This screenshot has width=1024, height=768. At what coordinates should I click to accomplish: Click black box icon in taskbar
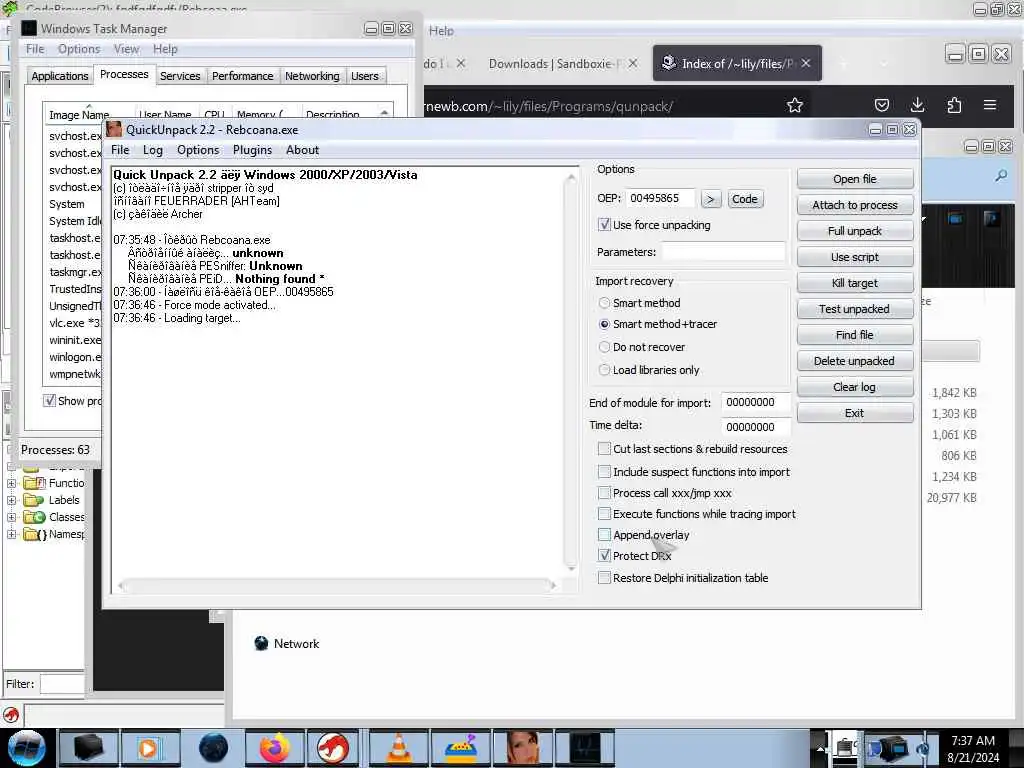[x=88, y=748]
